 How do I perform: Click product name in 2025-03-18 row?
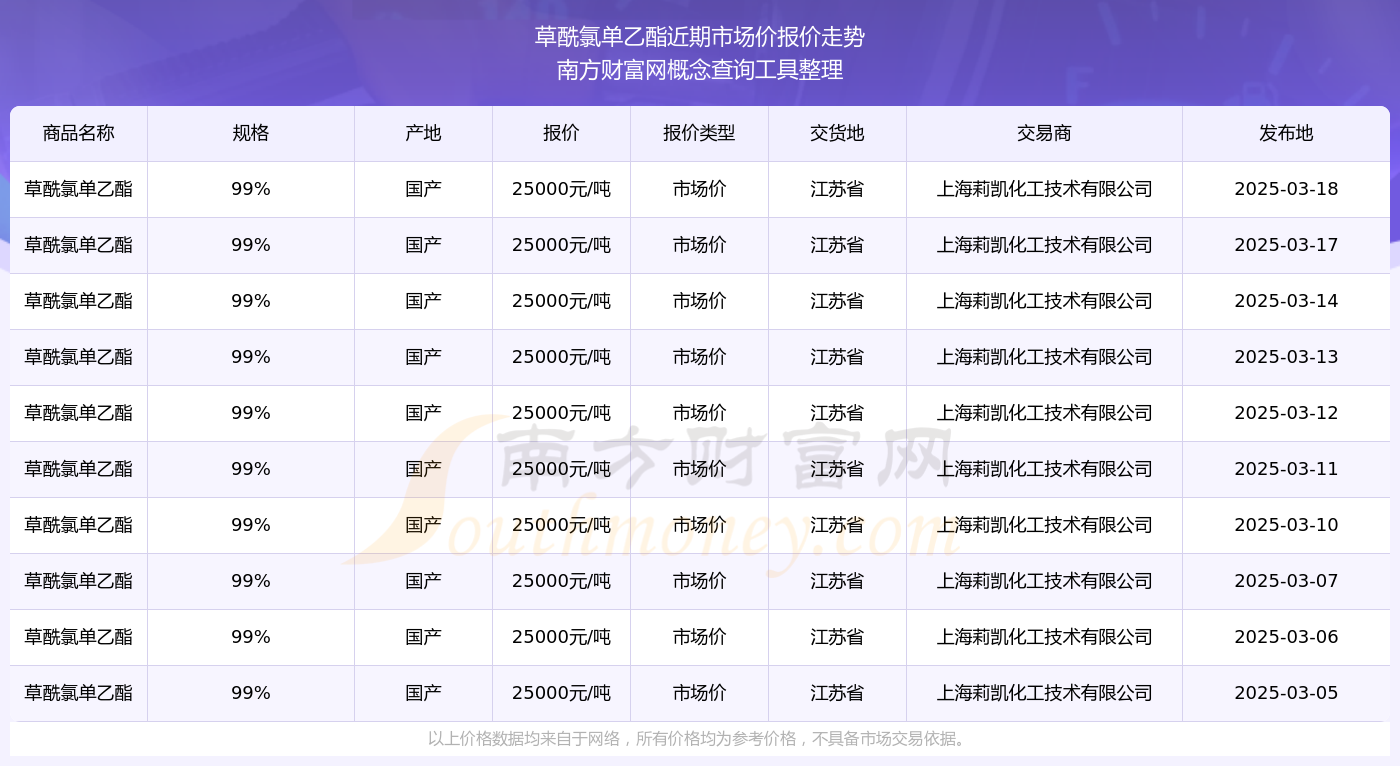[79, 189]
